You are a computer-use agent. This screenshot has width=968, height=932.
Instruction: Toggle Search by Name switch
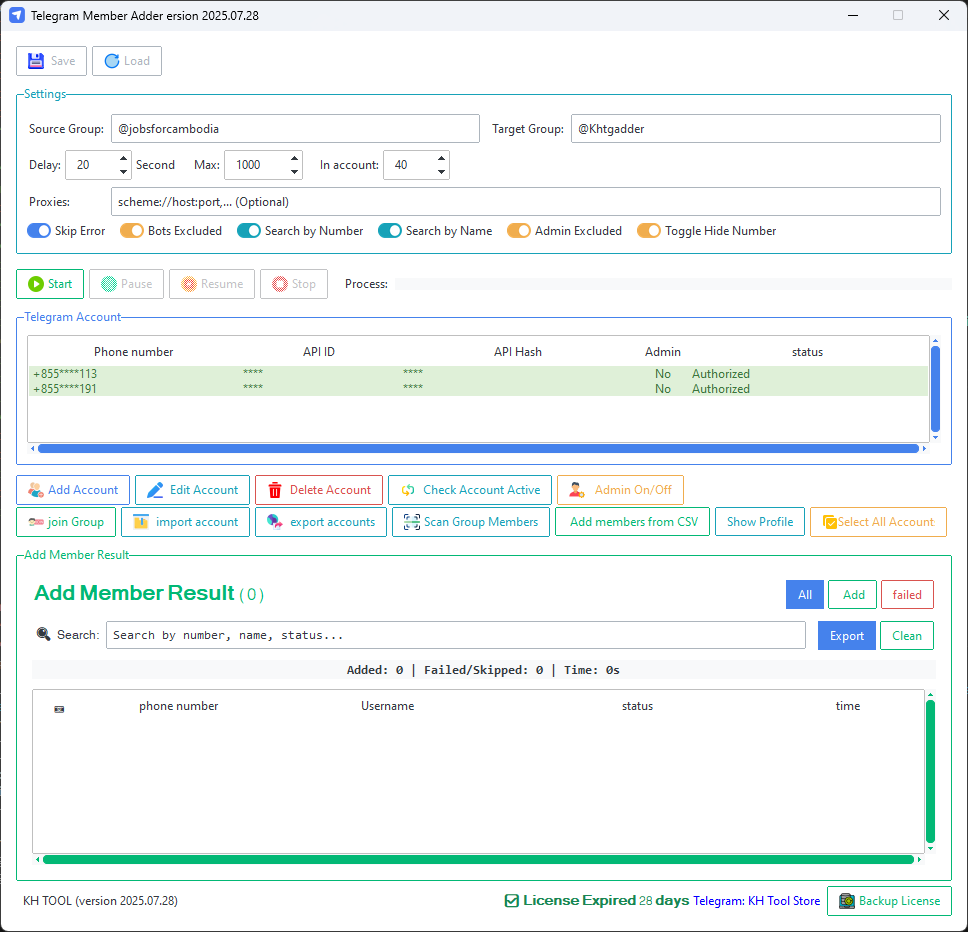[x=390, y=231]
